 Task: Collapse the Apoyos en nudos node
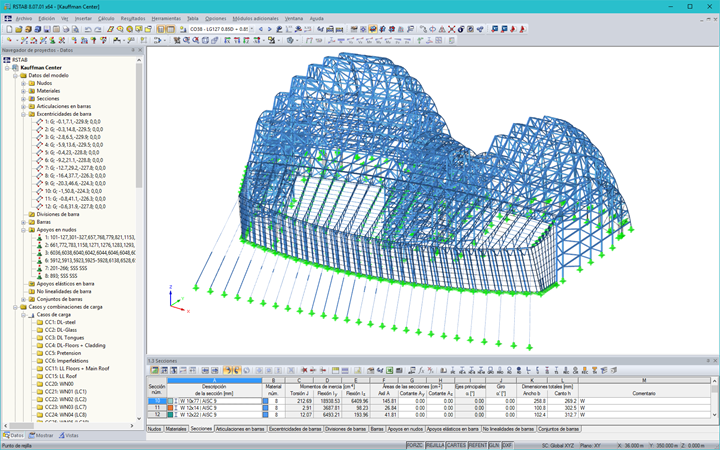pos(23,230)
